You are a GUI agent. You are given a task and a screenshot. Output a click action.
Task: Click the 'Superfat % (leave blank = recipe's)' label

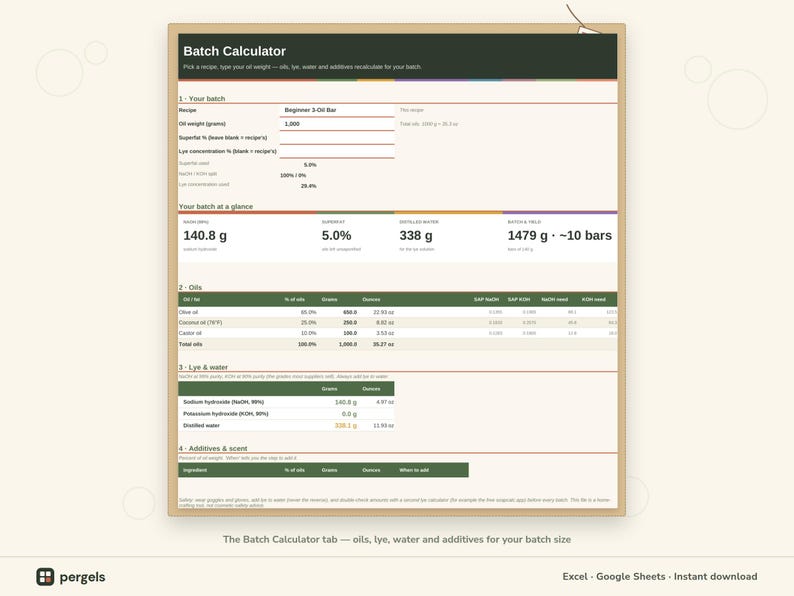223,137
